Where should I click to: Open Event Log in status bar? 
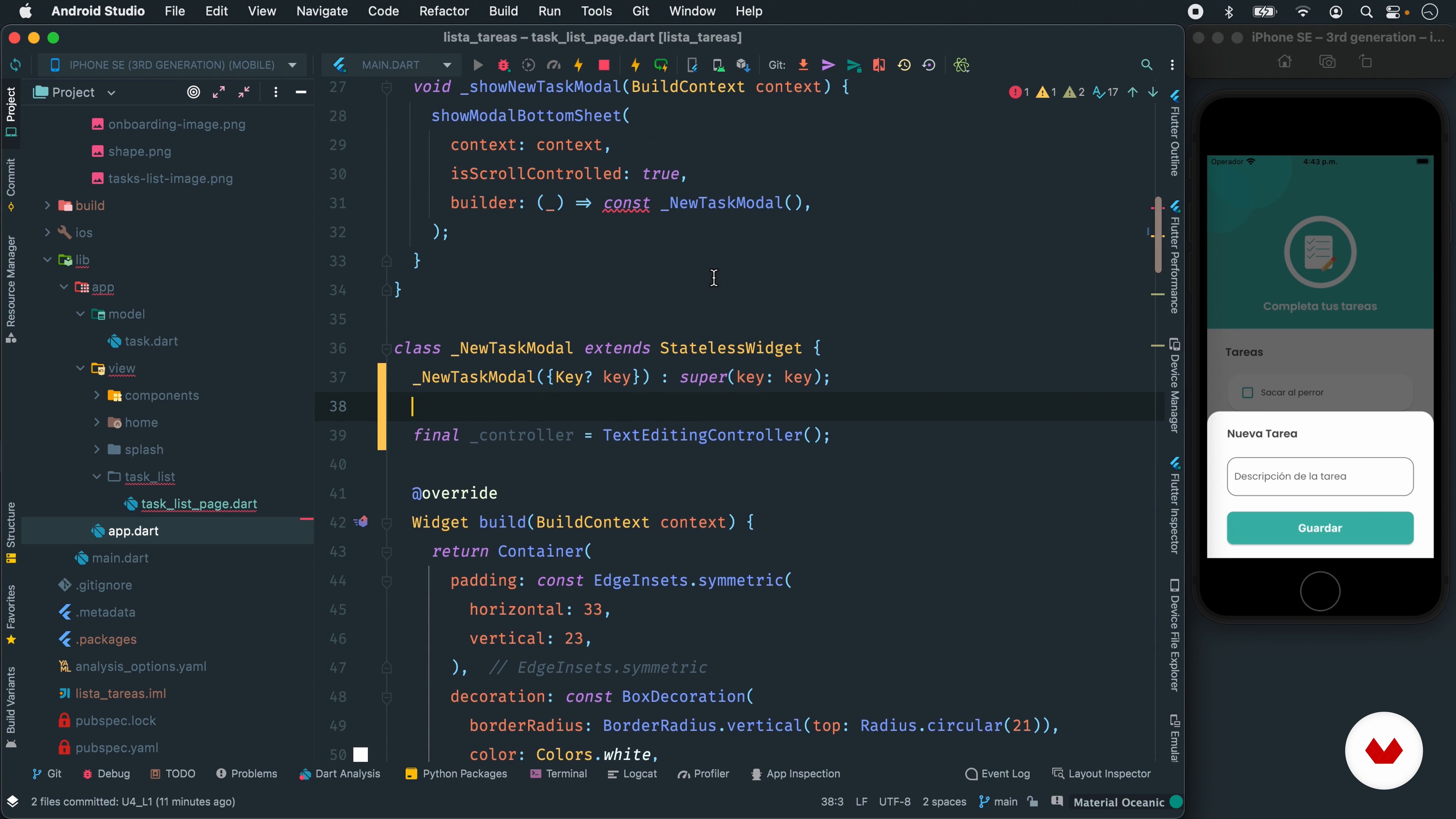(x=998, y=774)
